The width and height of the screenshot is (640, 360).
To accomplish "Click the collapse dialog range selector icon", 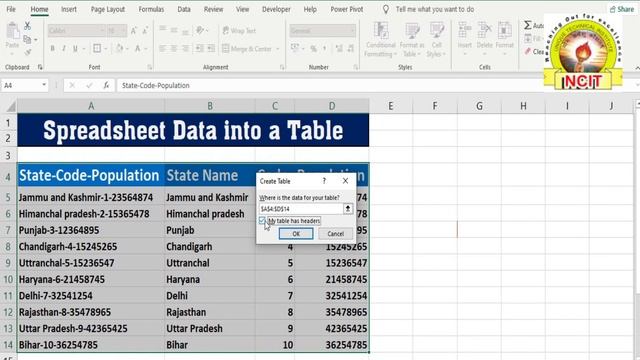I will click(x=348, y=209).
